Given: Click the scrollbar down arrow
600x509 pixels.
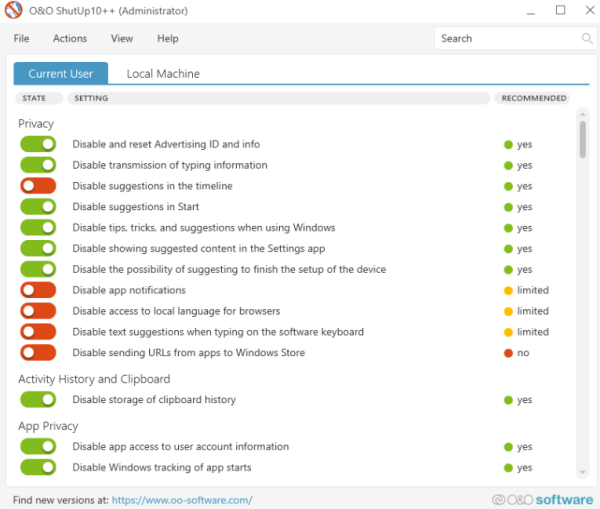Looking at the screenshot, I should [x=582, y=473].
